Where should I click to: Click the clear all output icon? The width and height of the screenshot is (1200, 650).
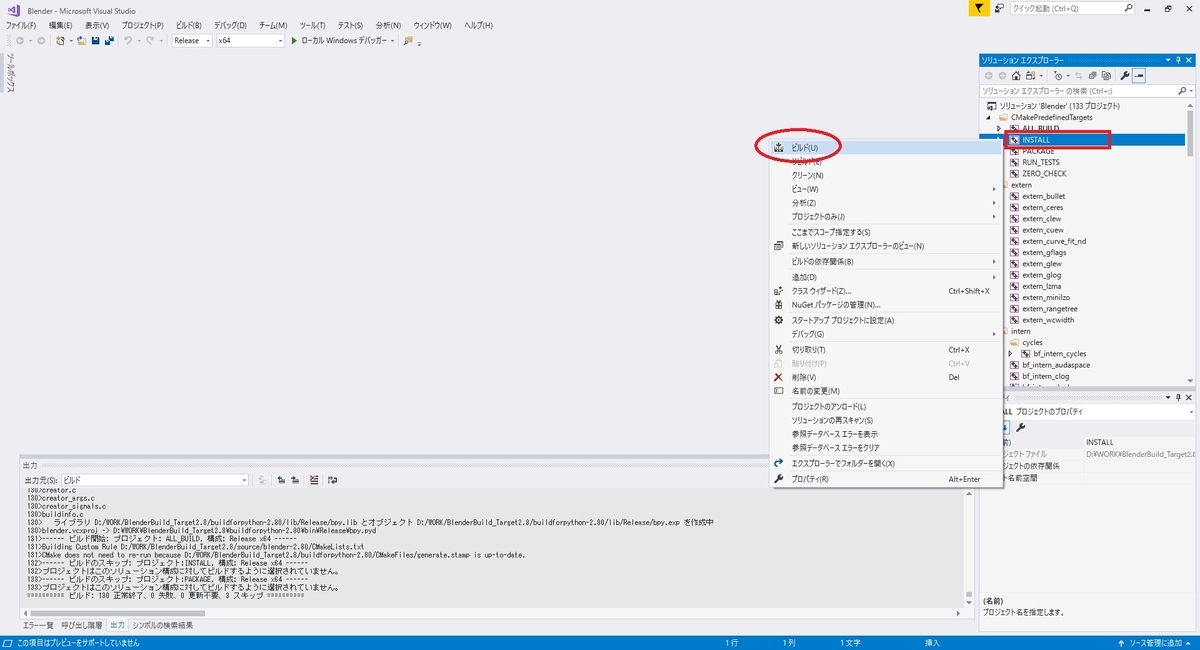314,480
